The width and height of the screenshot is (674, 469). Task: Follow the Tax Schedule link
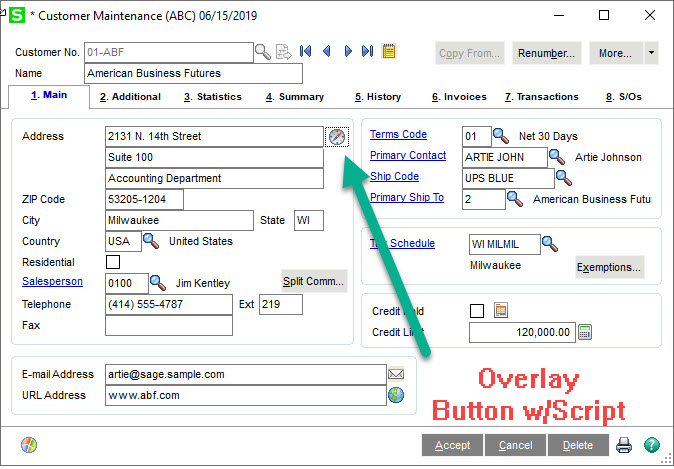[x=402, y=243]
